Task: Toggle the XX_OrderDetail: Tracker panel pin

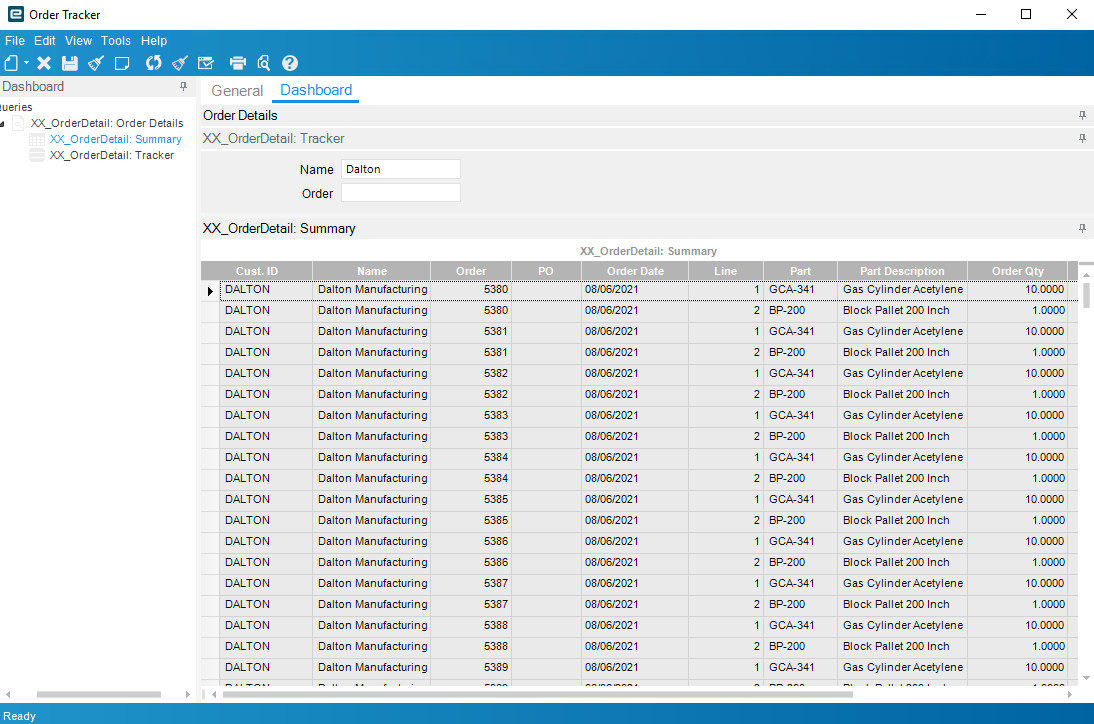Action: [x=1081, y=139]
